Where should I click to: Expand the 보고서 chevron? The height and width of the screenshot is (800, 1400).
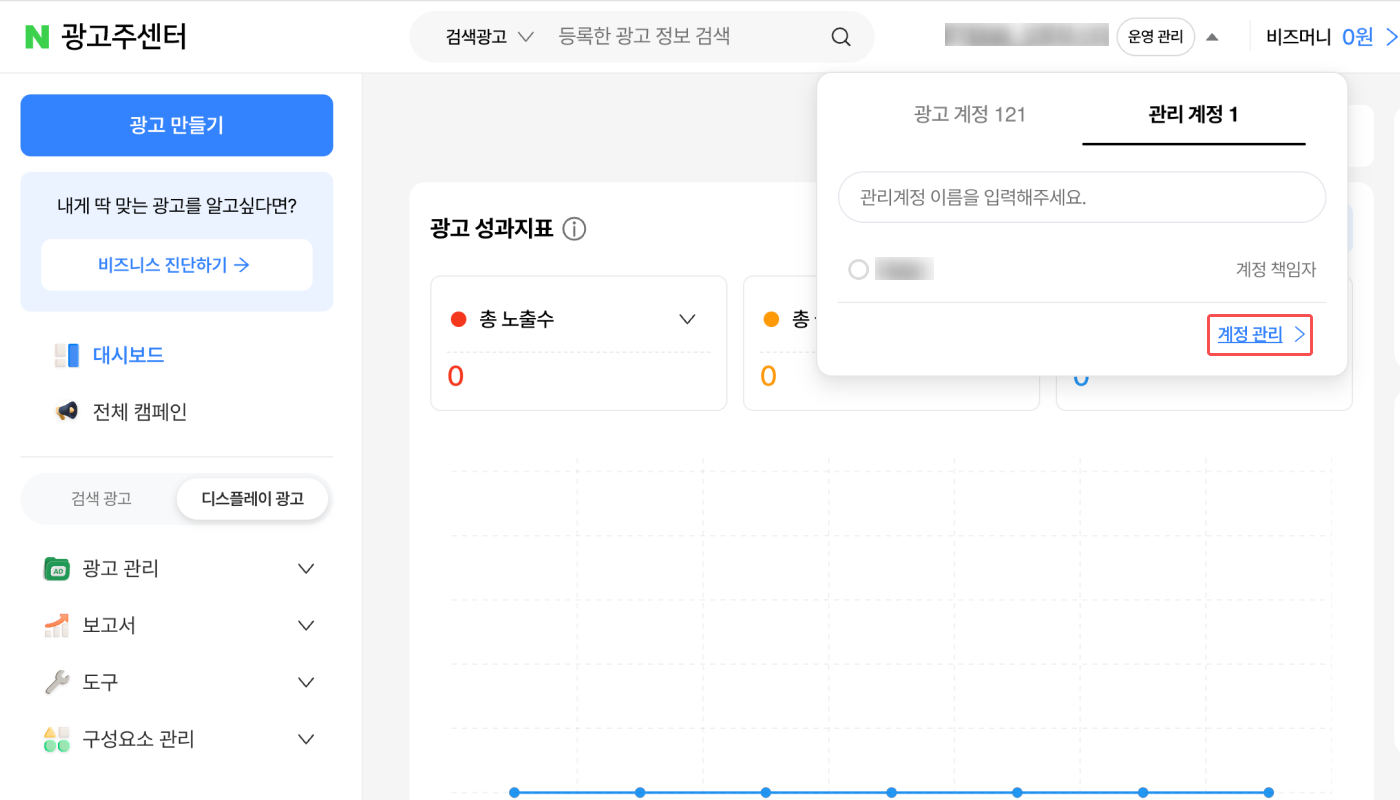pos(307,626)
